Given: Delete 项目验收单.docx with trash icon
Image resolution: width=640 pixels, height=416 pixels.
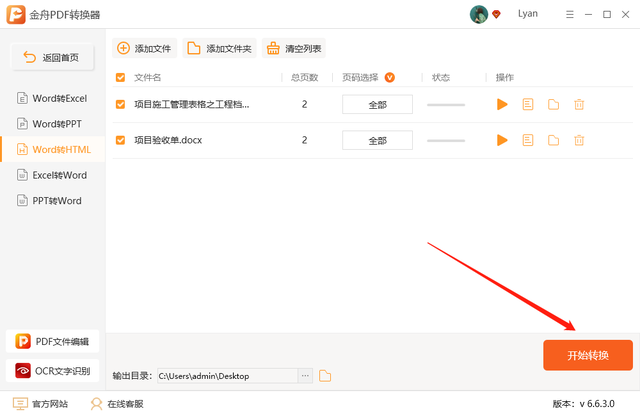Looking at the screenshot, I should click(579, 140).
